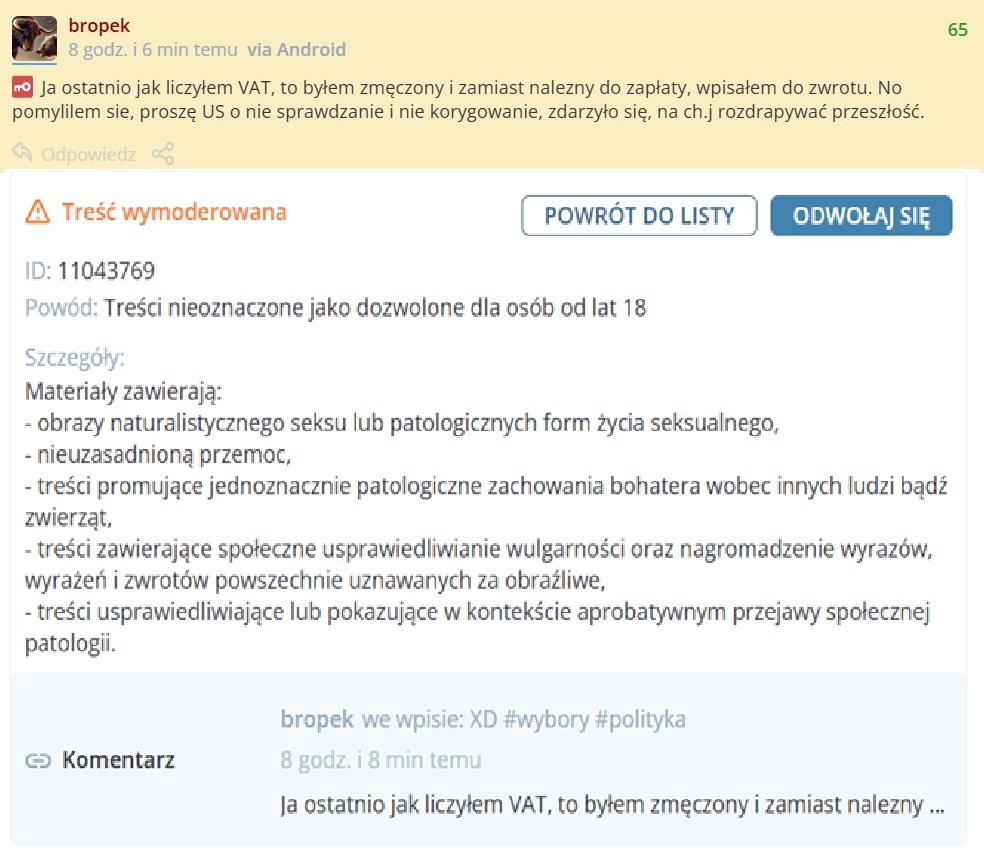Click the moderation ID 11043769
This screenshot has width=984, height=848.
[106, 270]
